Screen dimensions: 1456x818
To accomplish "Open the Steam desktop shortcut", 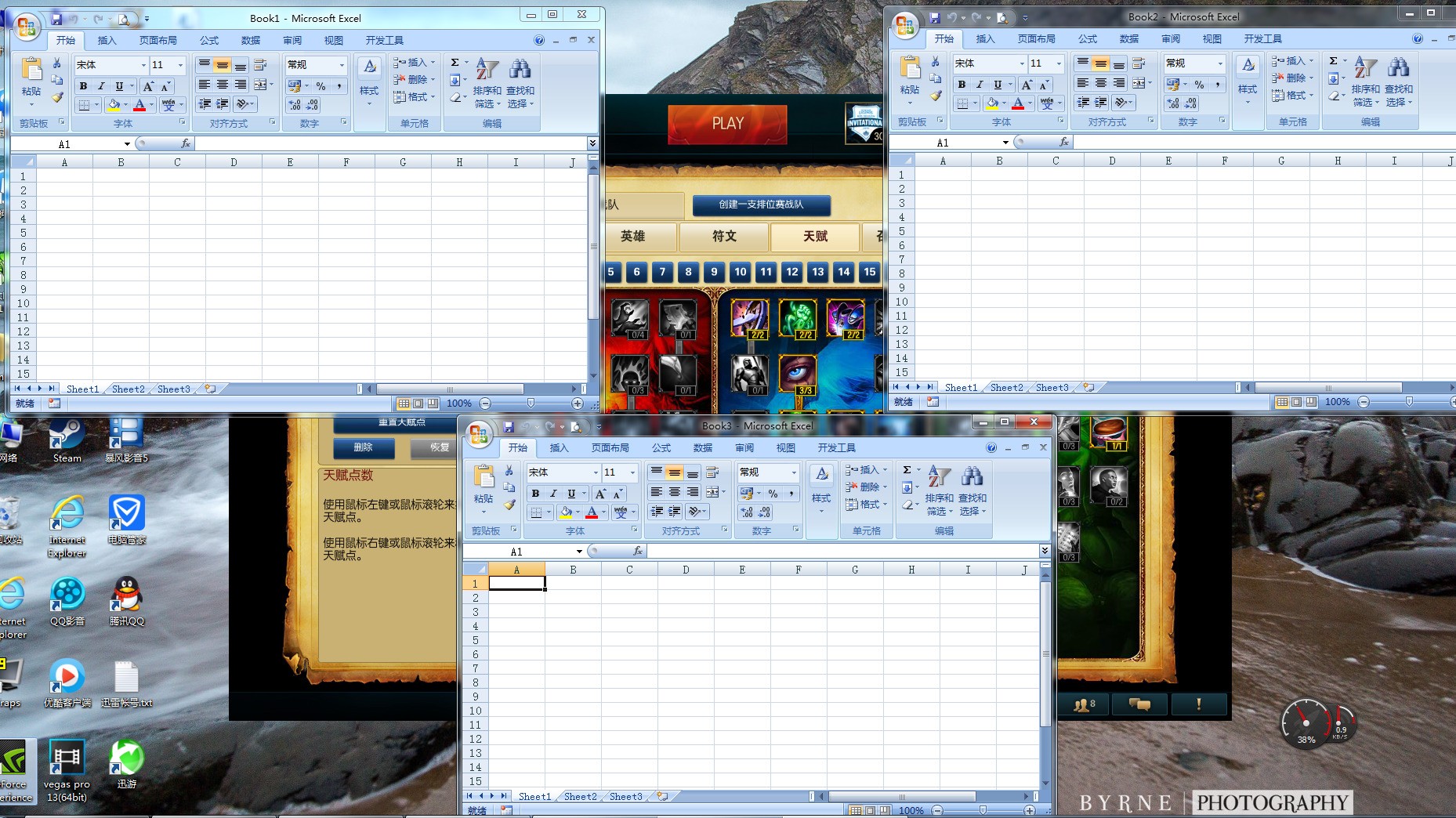I will coord(67,440).
